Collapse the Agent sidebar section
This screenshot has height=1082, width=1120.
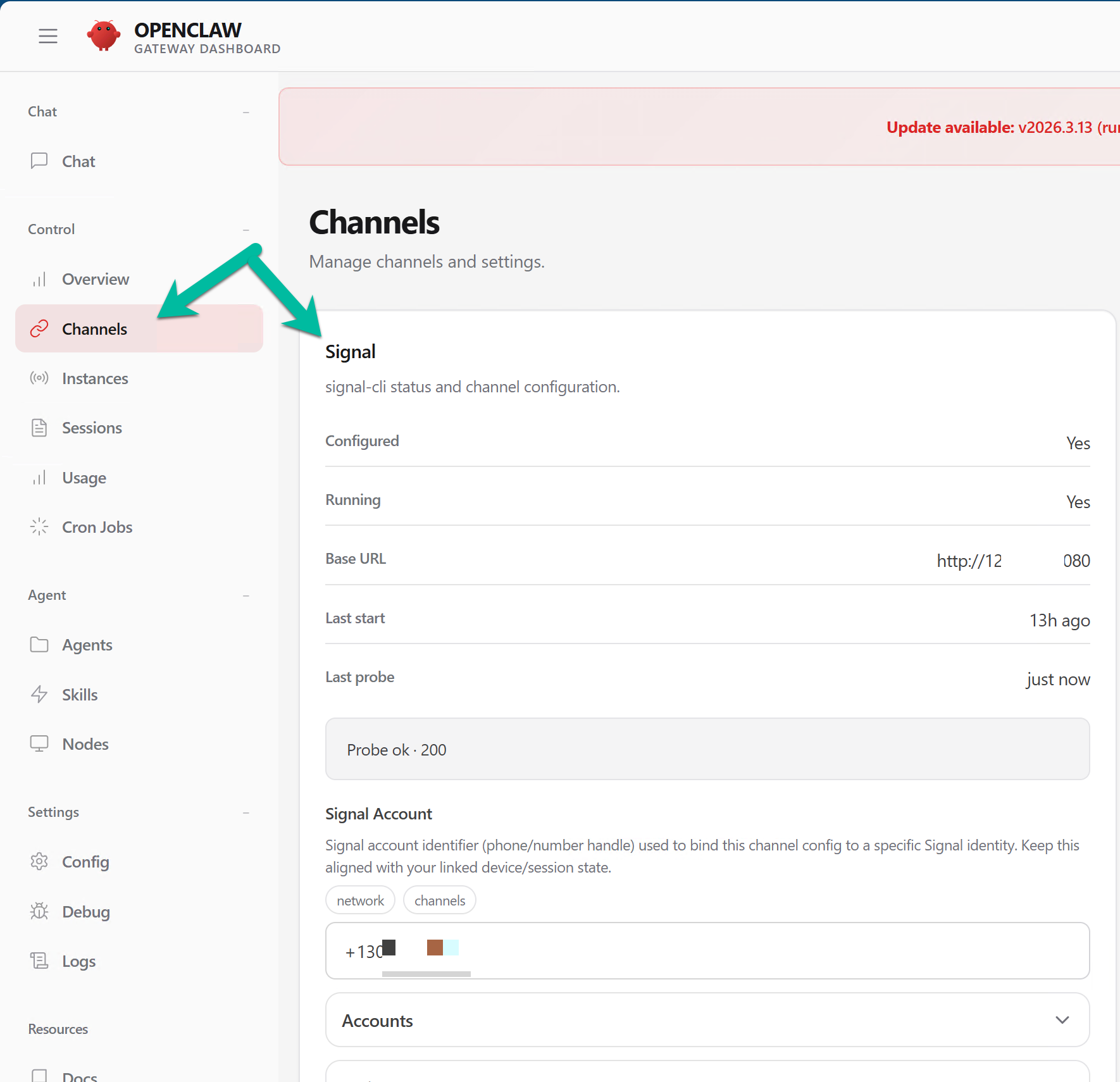246,595
